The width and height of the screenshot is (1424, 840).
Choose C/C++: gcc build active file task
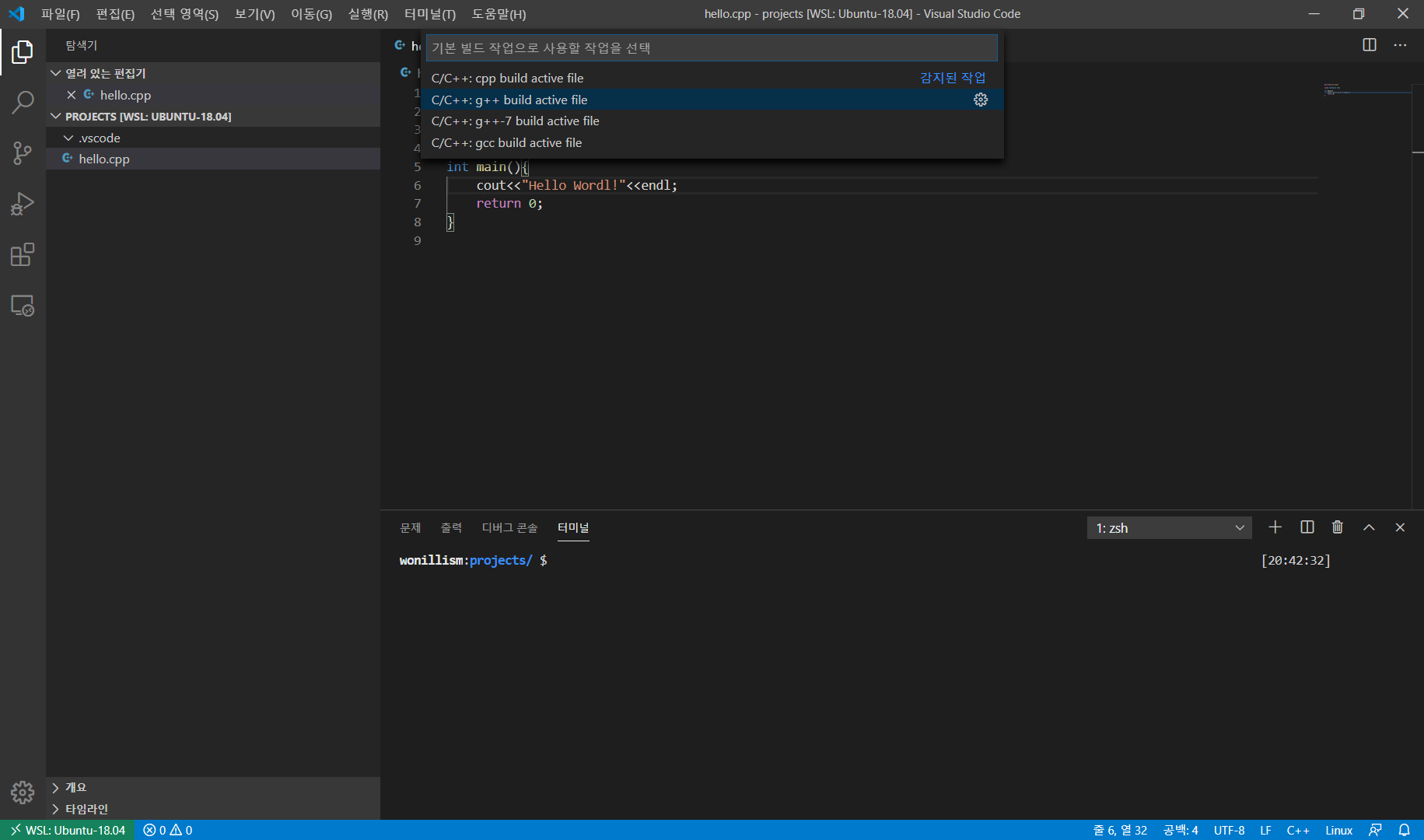coord(712,142)
